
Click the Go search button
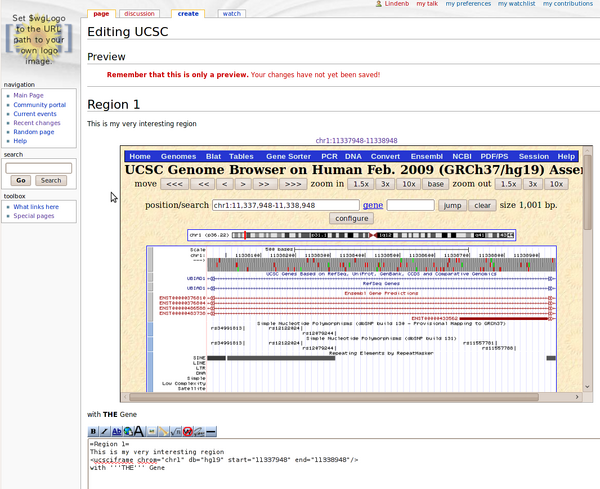[20, 180]
